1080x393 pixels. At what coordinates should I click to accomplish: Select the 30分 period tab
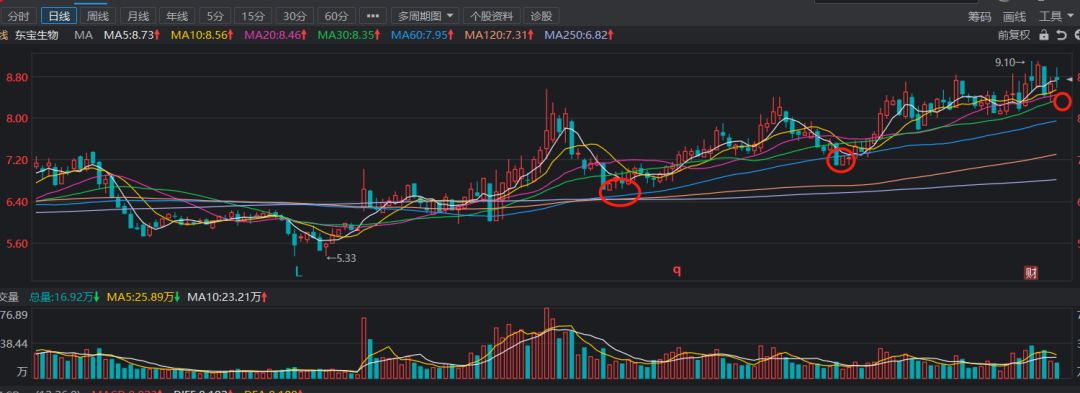pos(295,16)
